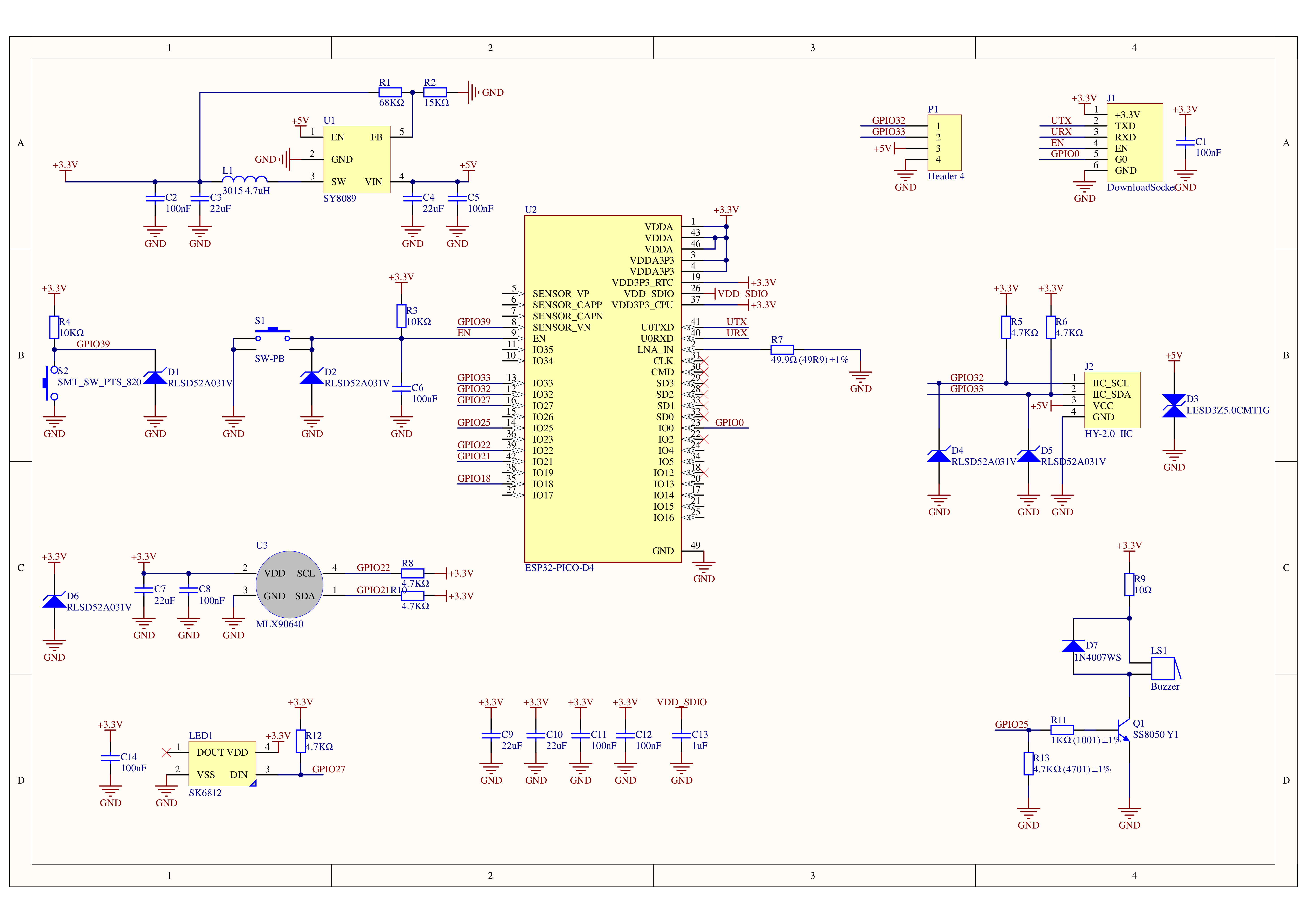Select the R7 49.9Ω resistor symbol
Image resolution: width=1308 pixels, height=924 pixels.
tap(782, 350)
